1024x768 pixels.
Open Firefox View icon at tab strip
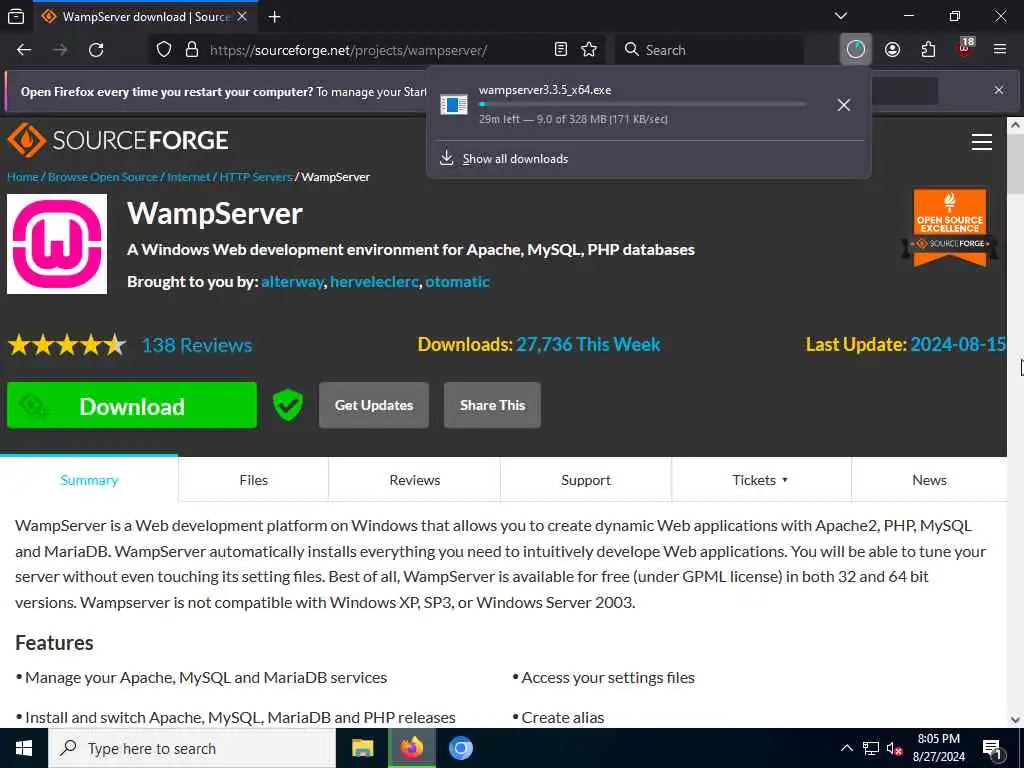16,16
